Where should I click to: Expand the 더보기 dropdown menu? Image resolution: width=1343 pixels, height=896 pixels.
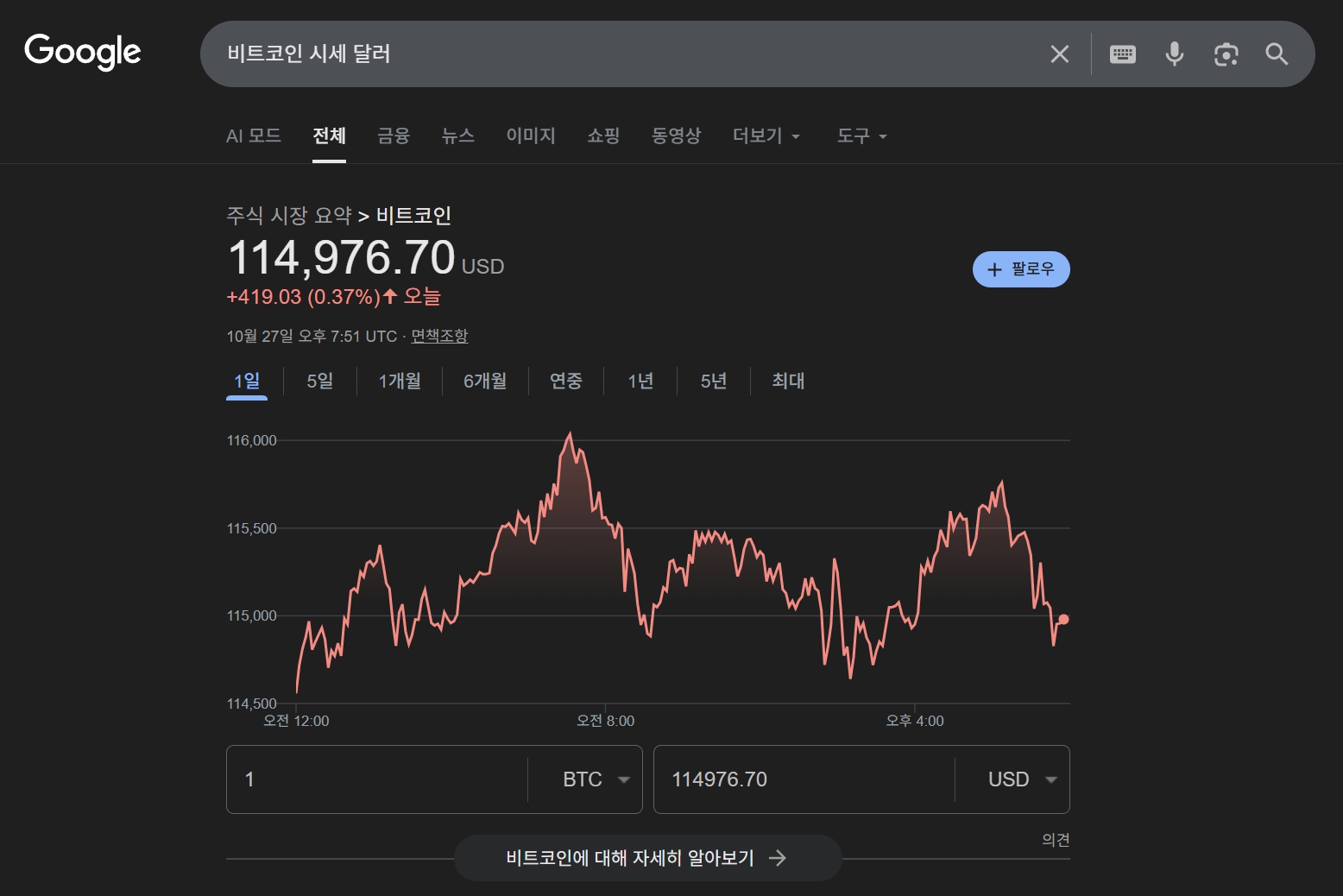pos(766,136)
